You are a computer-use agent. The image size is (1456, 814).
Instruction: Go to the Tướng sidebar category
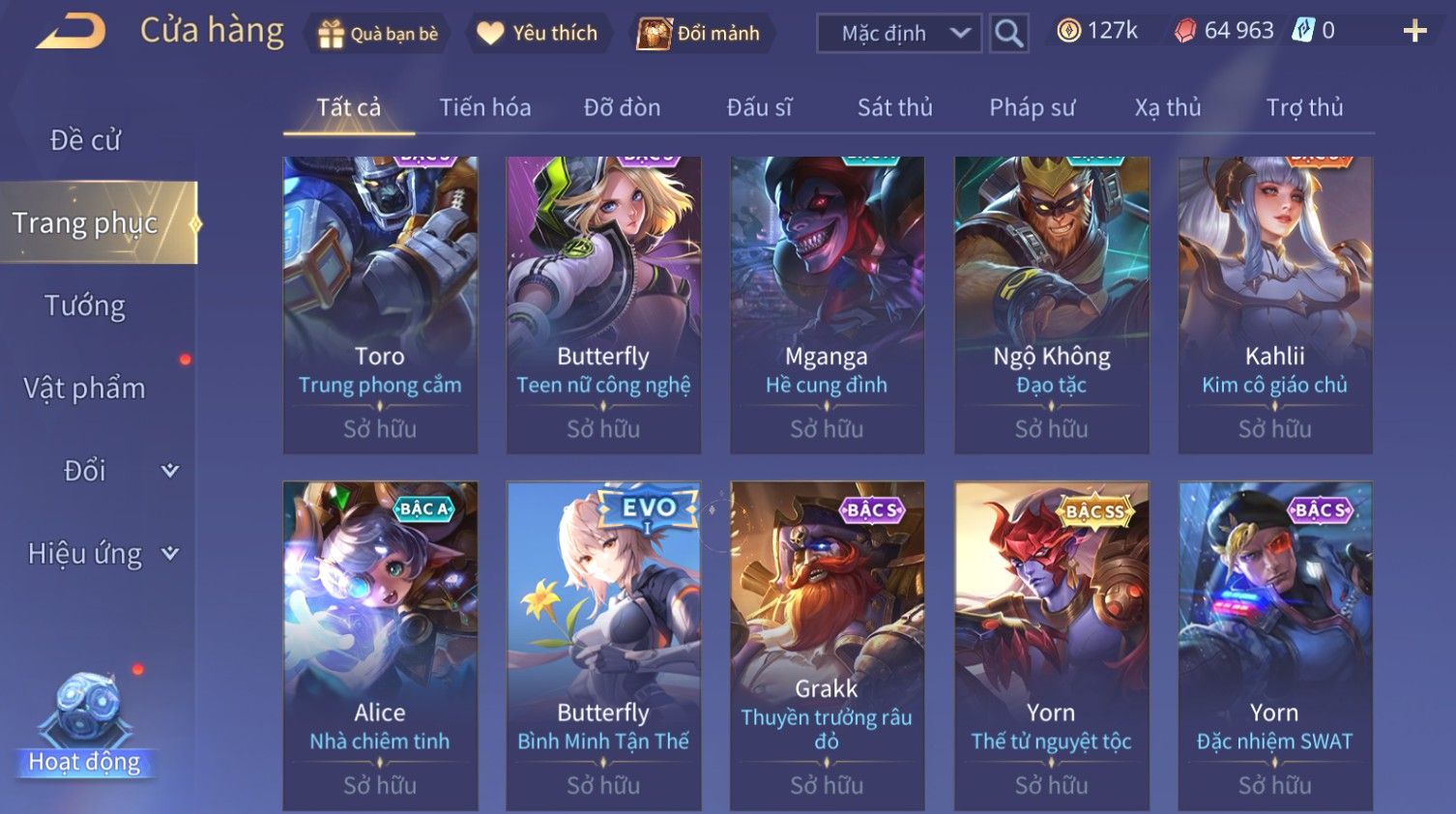tap(85, 305)
